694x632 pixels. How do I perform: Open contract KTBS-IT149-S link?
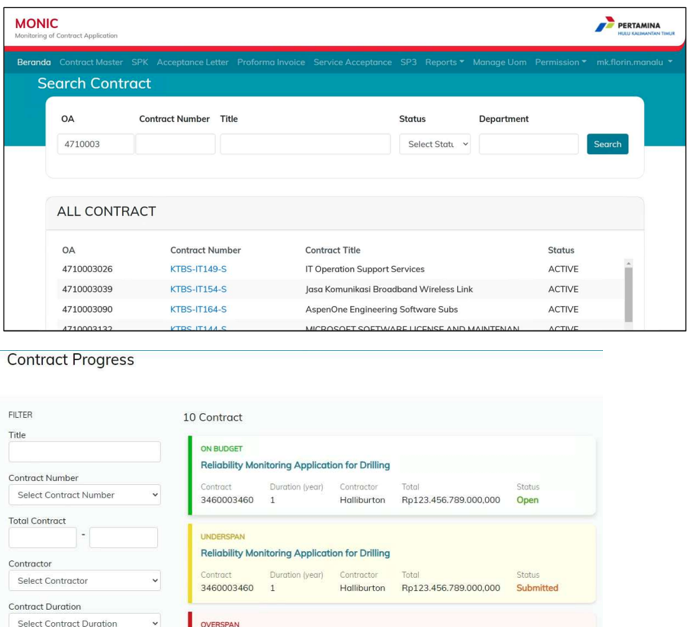pyautogui.click(x=198, y=269)
